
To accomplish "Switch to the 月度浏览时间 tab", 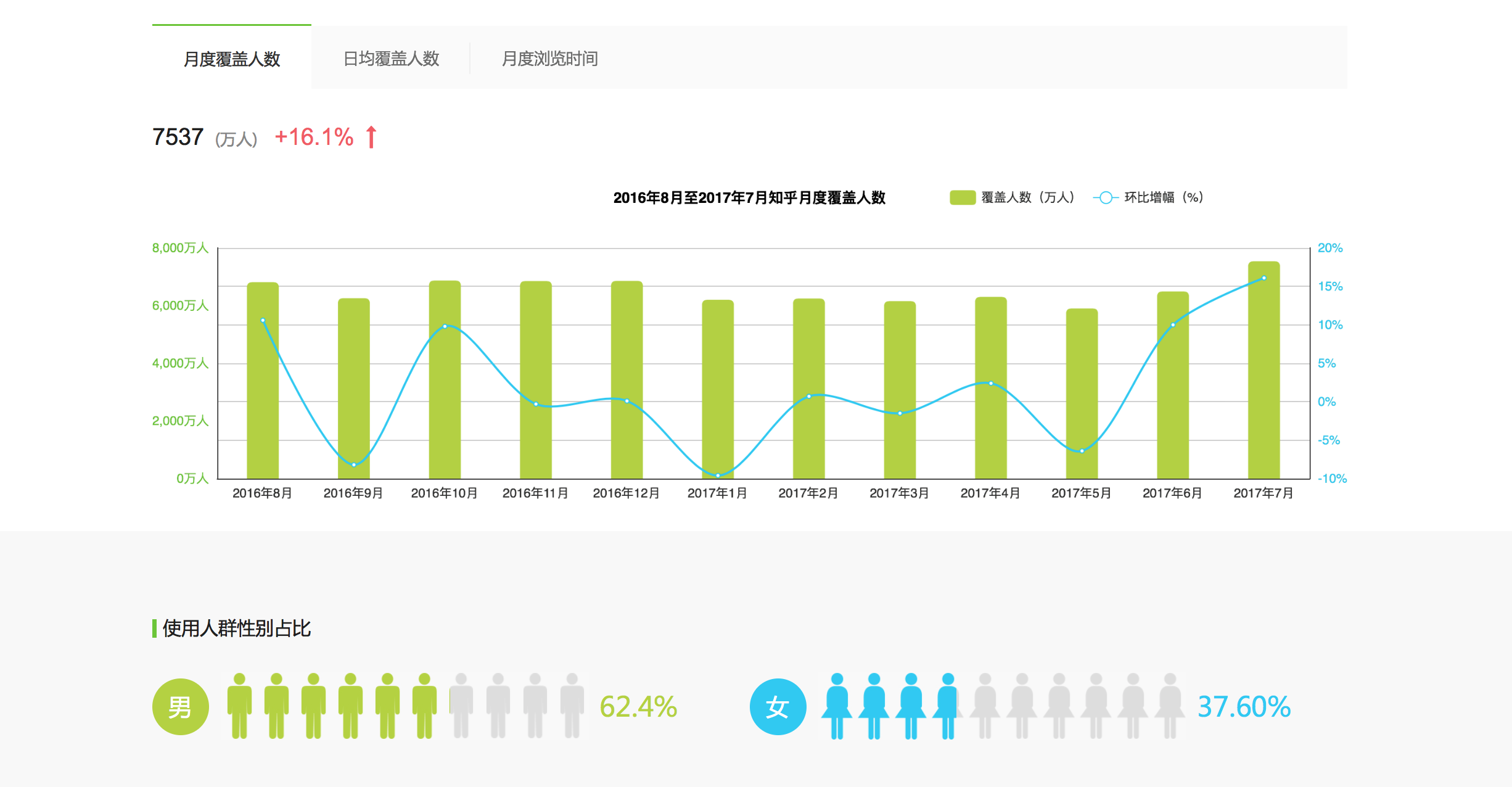I will click(549, 59).
